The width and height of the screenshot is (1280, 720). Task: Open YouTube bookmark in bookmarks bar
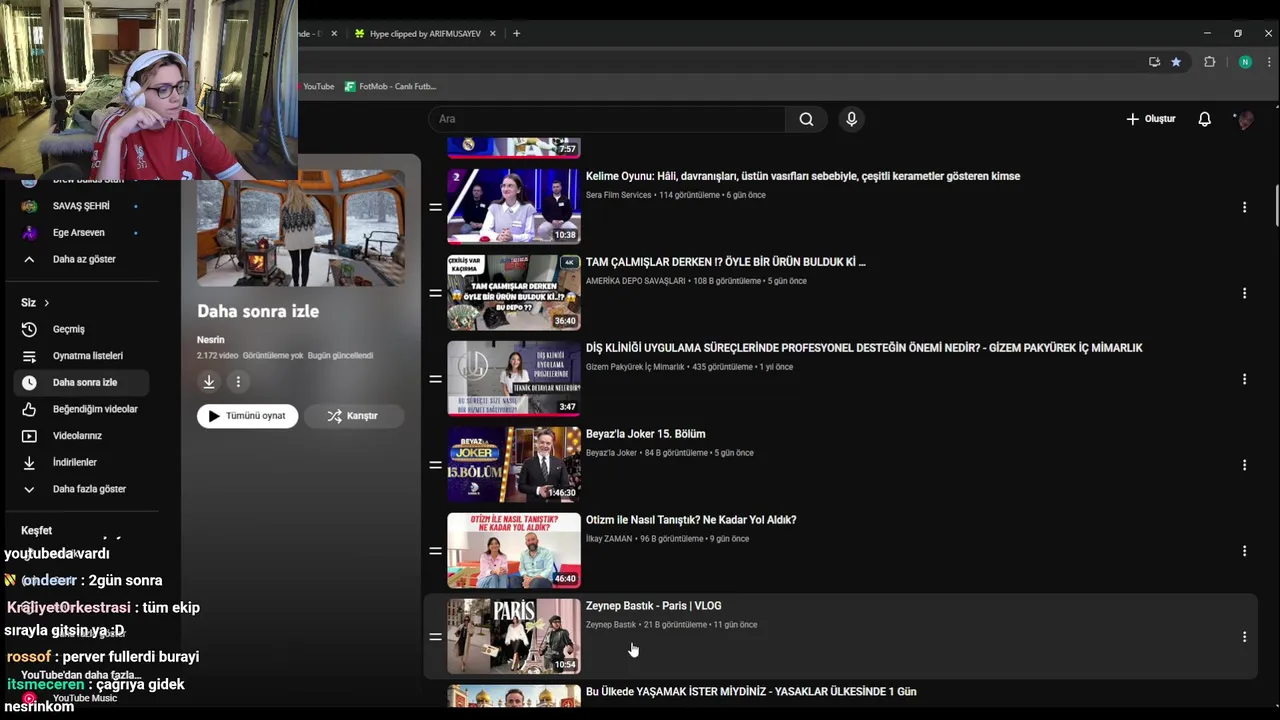pos(317,87)
